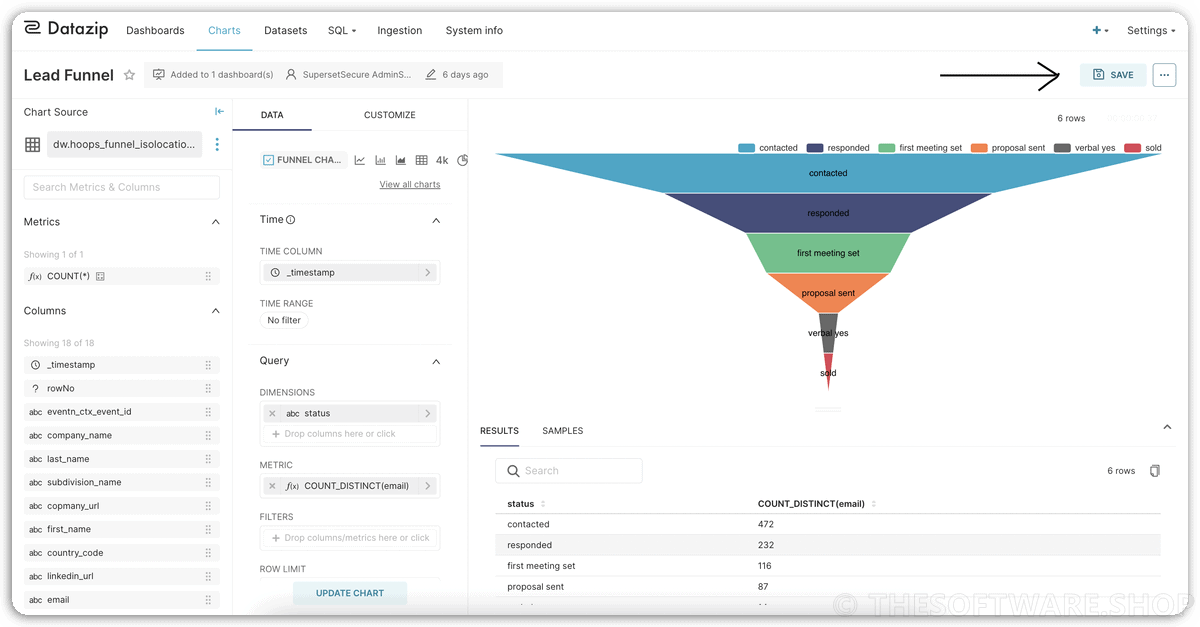Collapse the Chart Source panel arrow icon

(219, 112)
